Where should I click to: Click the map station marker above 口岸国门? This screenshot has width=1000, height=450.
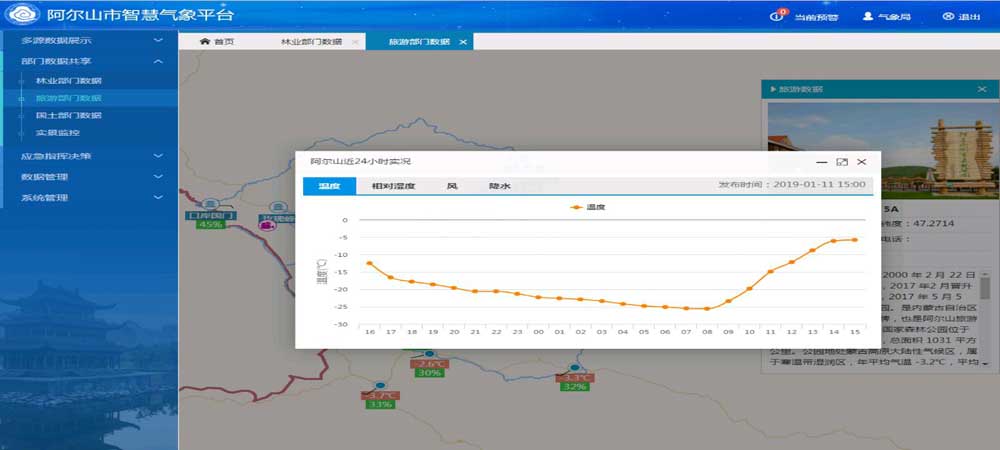tap(210, 203)
